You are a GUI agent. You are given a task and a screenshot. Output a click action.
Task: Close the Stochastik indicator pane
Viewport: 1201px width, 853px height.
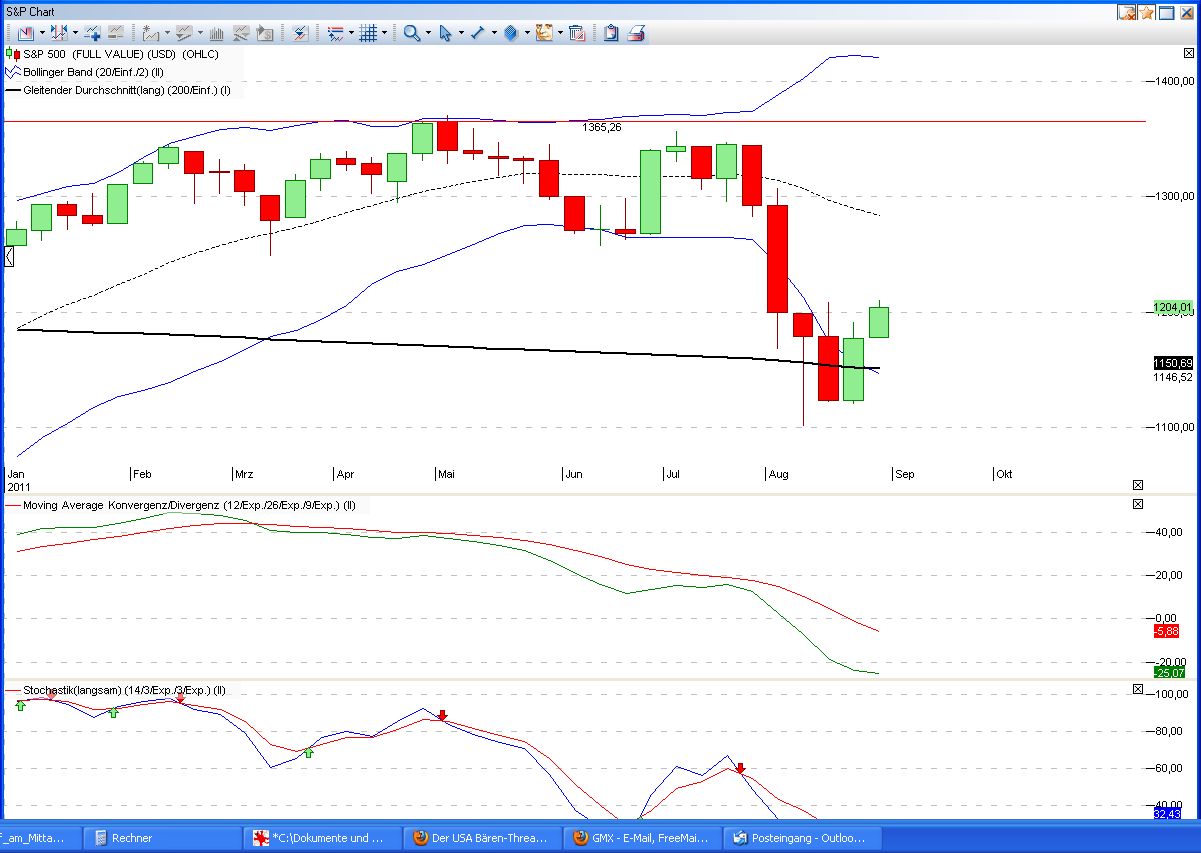(1137, 689)
